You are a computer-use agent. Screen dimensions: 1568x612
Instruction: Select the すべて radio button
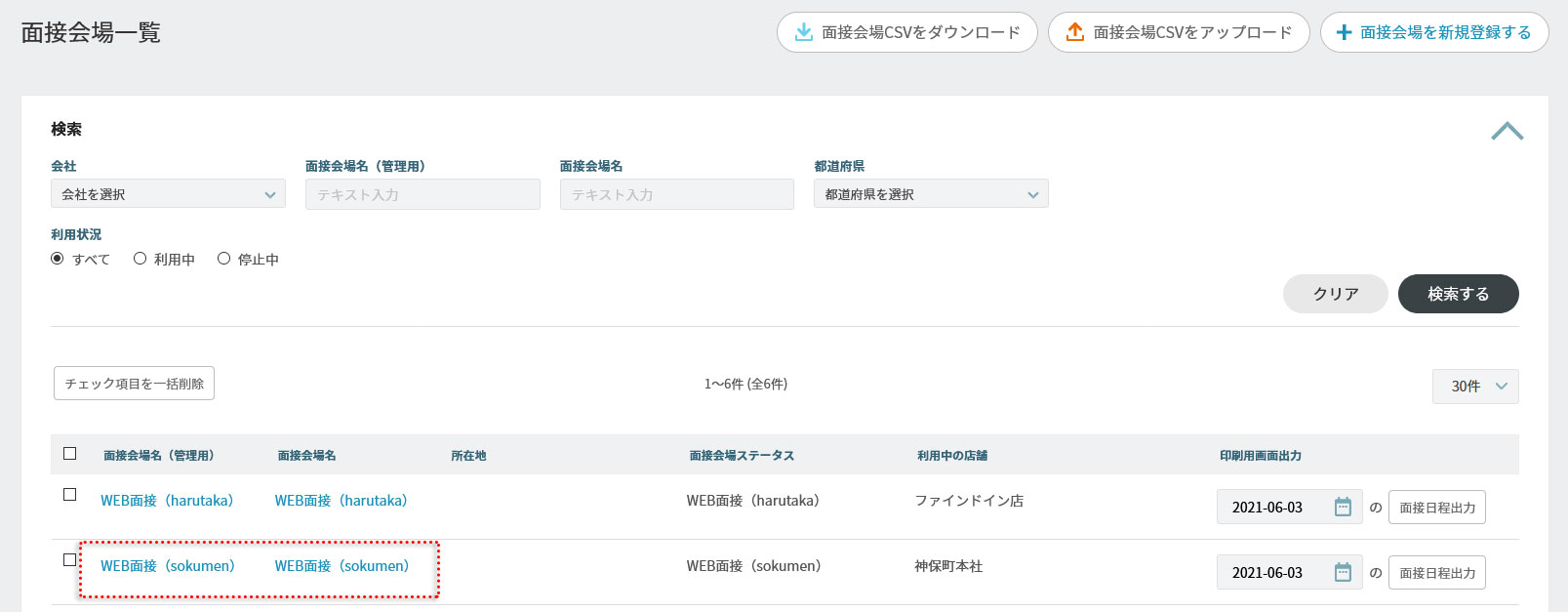[x=58, y=259]
